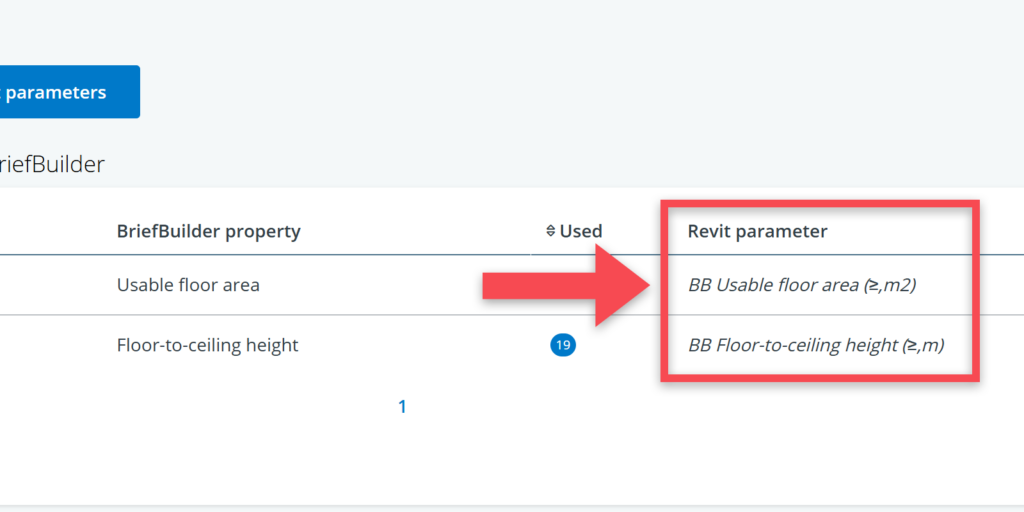Click the BB prefix of Floor-to-ceiling height parameter
The width and height of the screenshot is (1024, 512).
click(699, 345)
